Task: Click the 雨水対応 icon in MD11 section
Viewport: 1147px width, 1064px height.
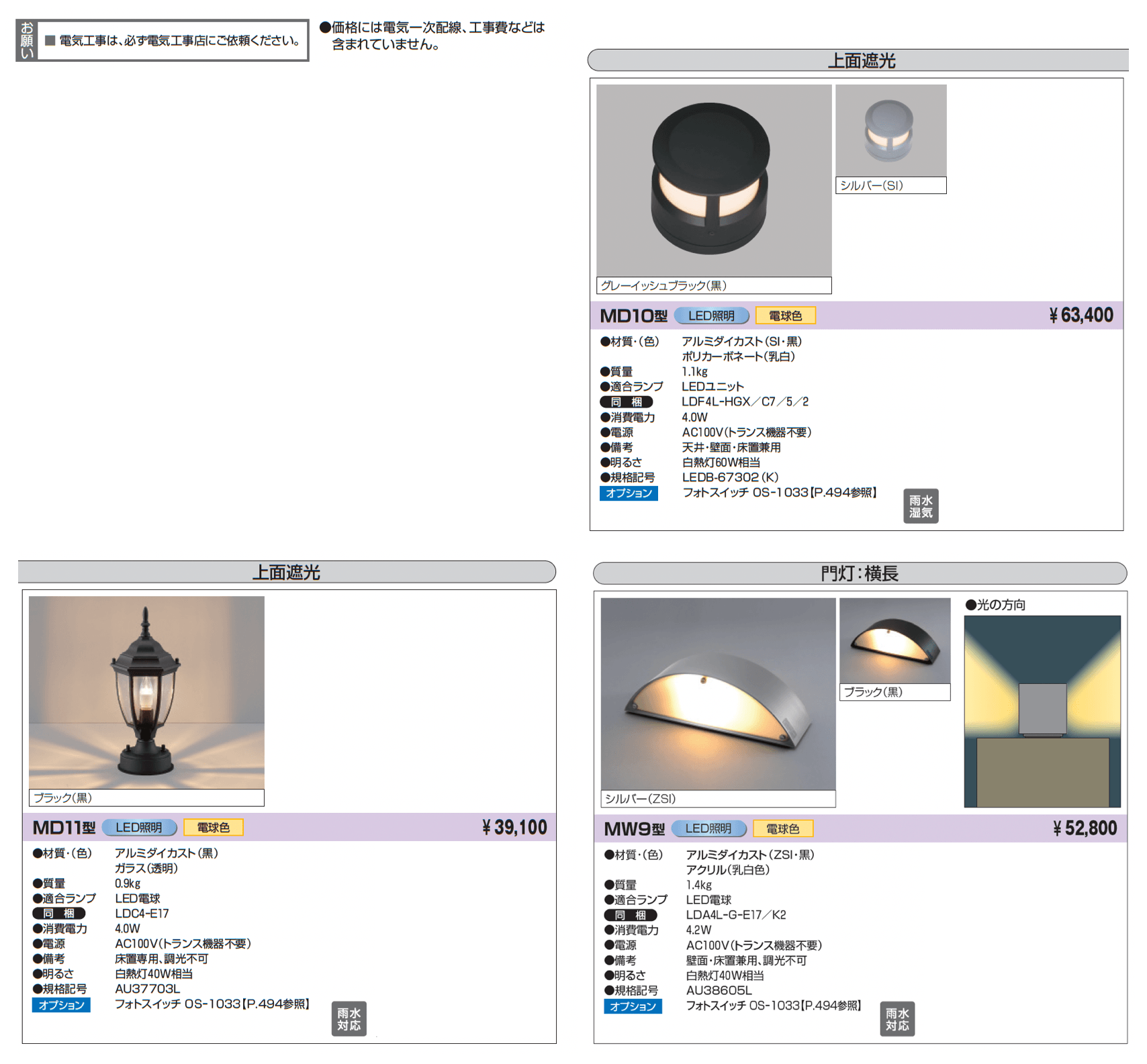Action: click(349, 1018)
